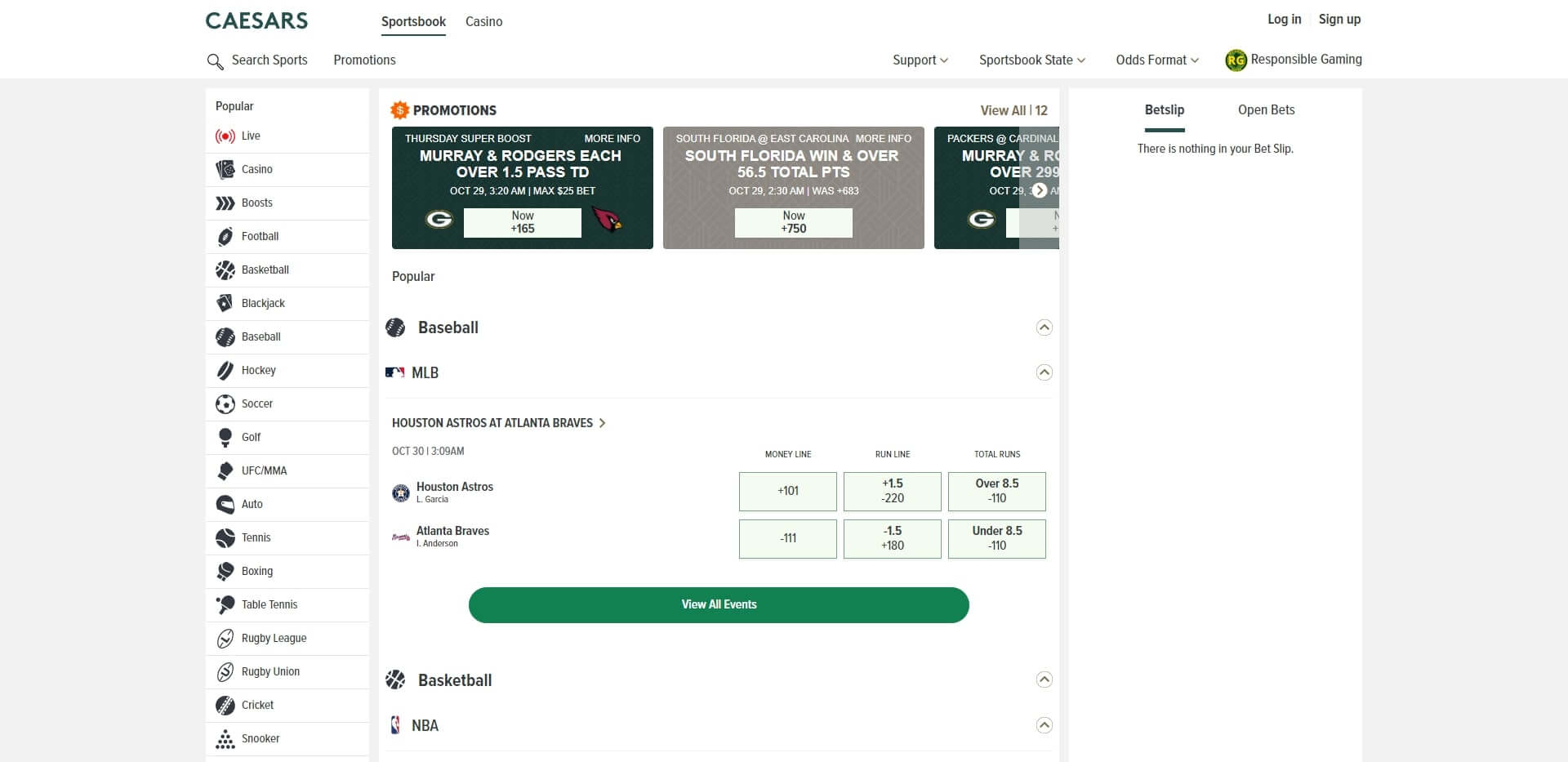The height and width of the screenshot is (762, 1568).
Task: Open the Cricket sidebar icon
Action: (225, 706)
